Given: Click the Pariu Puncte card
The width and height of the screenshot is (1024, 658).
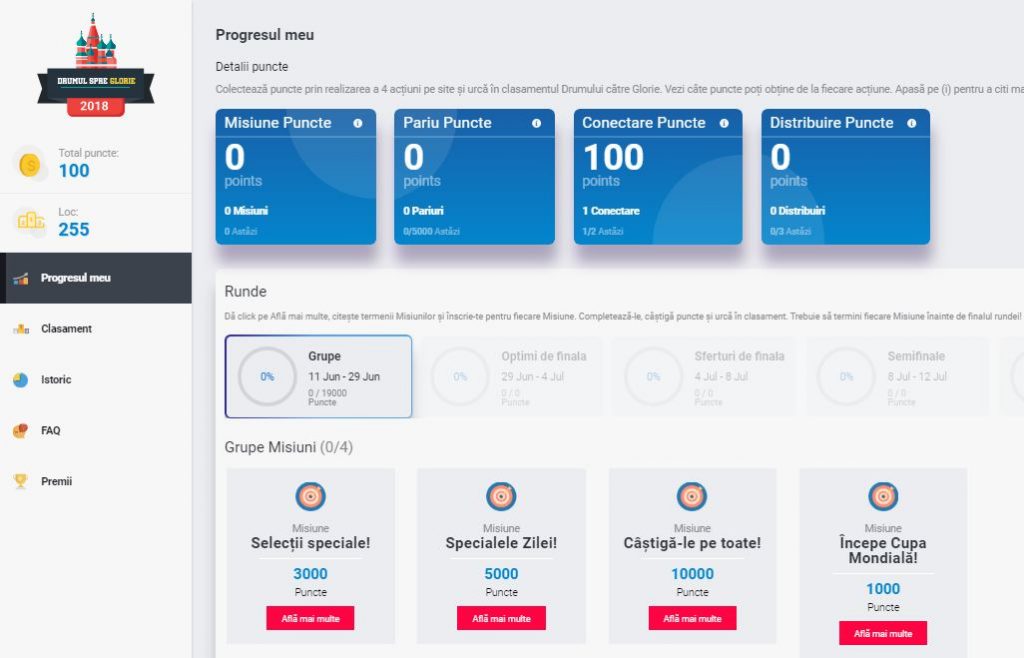Looking at the screenshot, I should click(x=475, y=177).
